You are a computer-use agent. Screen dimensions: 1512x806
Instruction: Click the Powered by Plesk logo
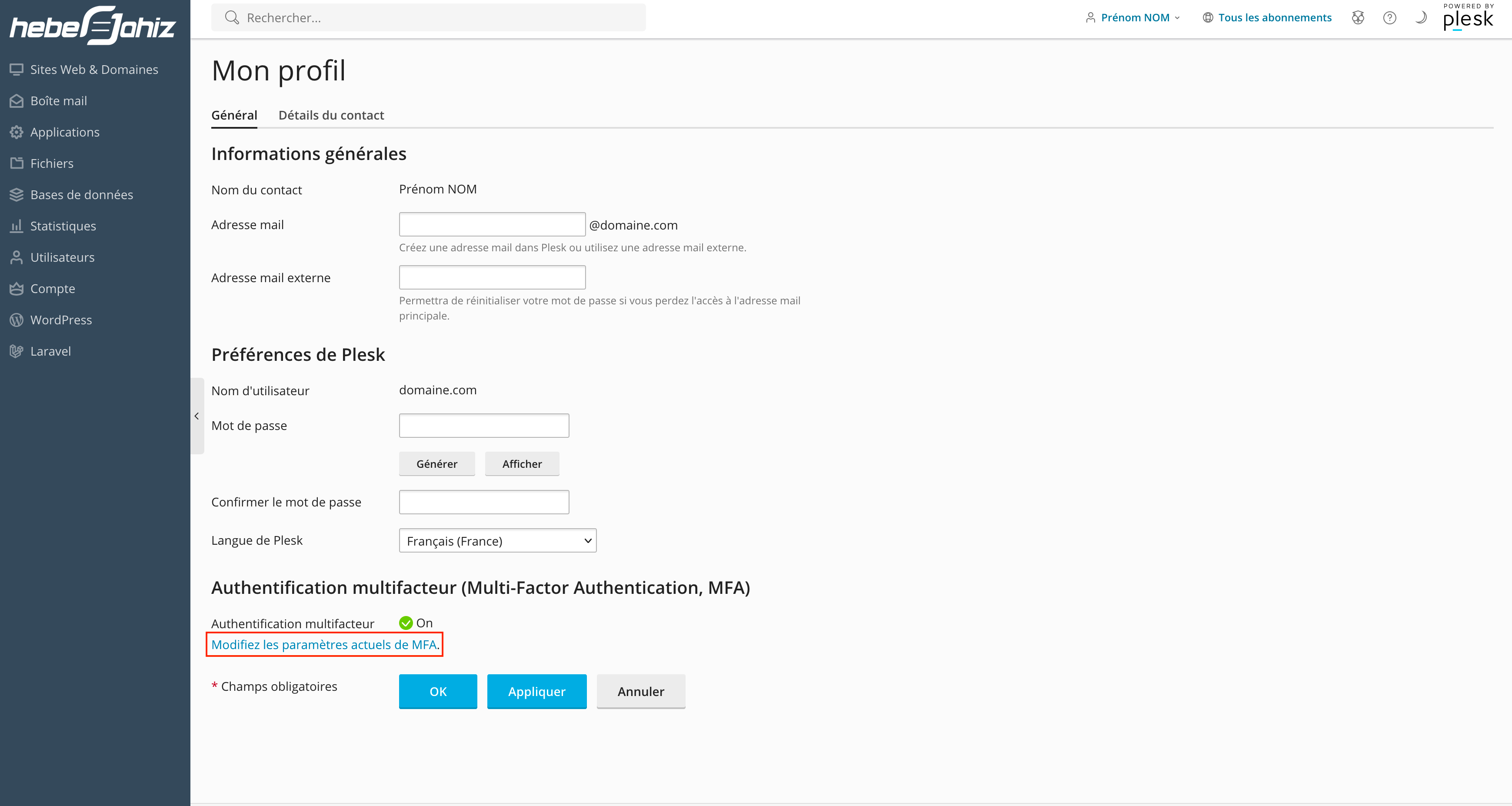[x=1469, y=17]
